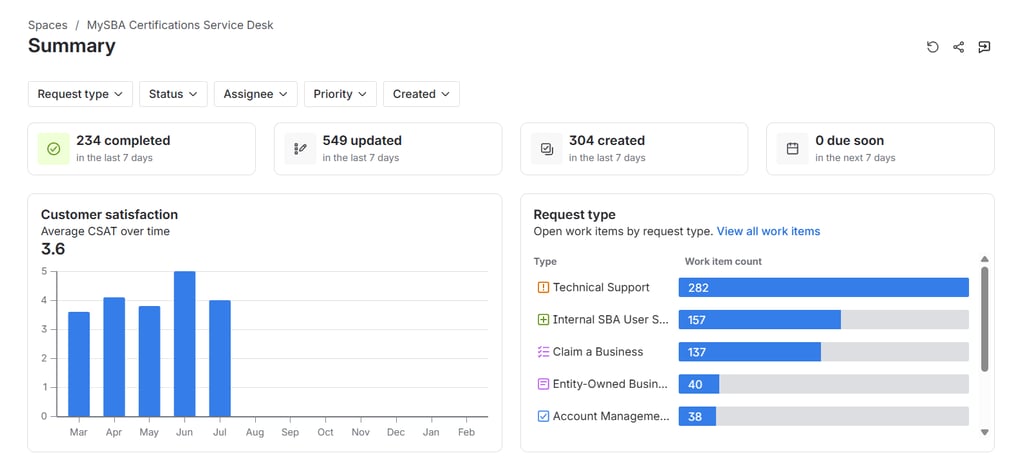Go to Spaces in the breadcrumb
The height and width of the screenshot is (460, 1024).
[x=48, y=25]
